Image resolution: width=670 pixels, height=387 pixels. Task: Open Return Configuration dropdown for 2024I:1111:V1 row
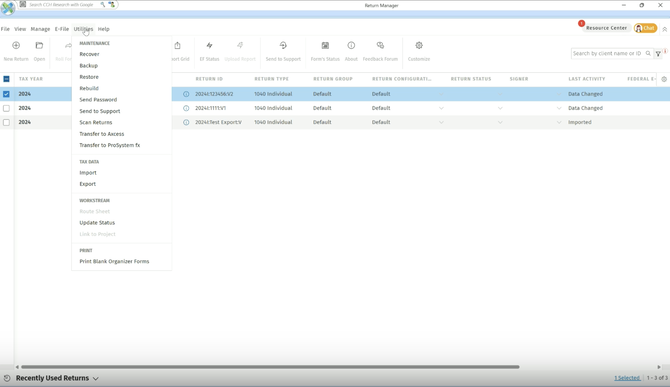(441, 108)
